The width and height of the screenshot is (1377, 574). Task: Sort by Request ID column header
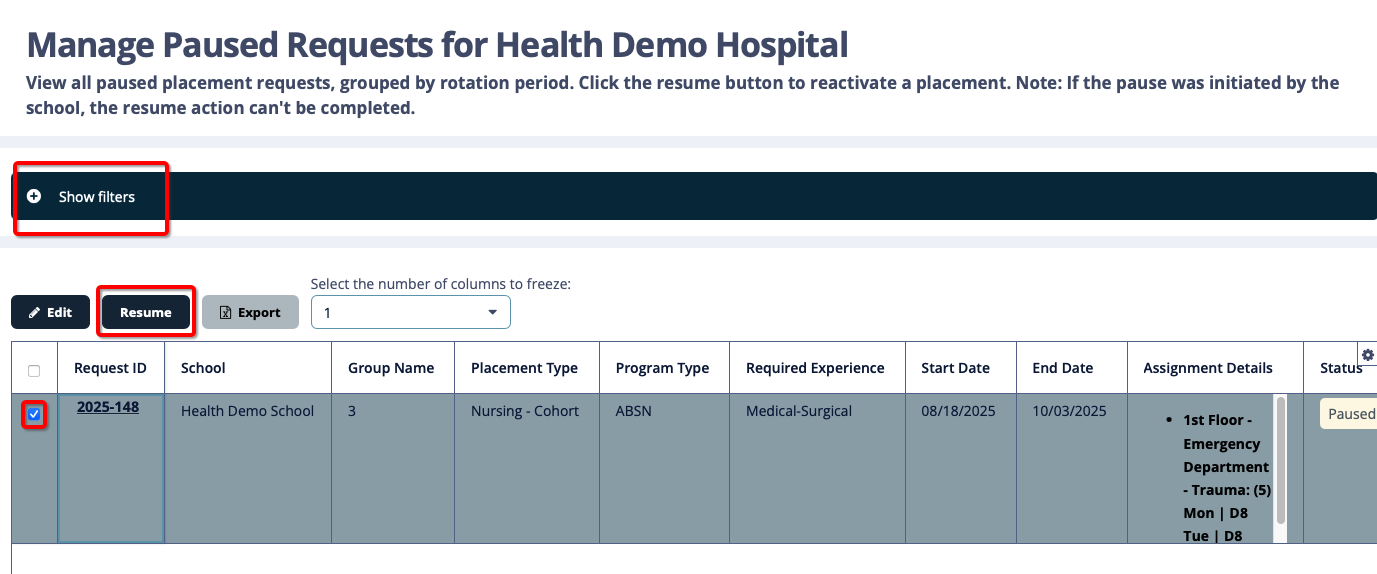click(x=110, y=368)
